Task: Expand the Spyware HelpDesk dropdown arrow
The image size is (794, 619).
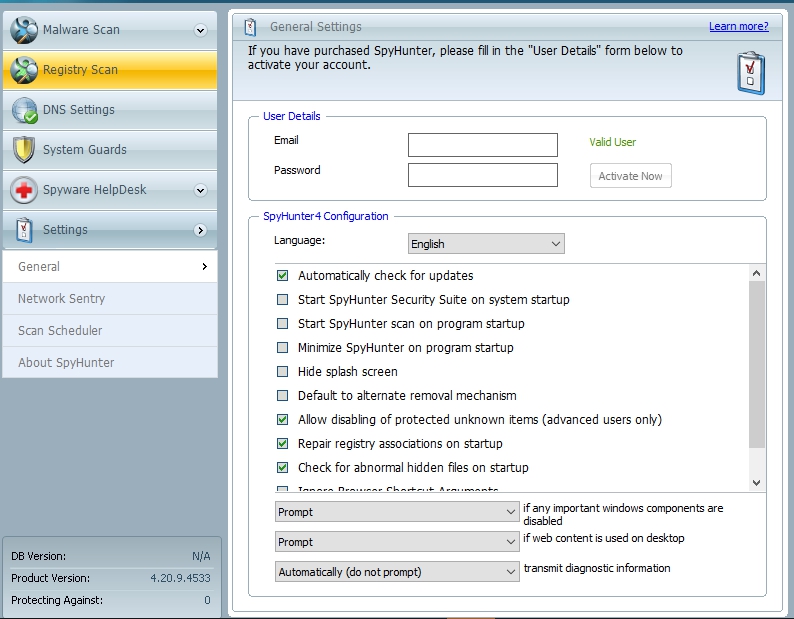Action: [201, 190]
